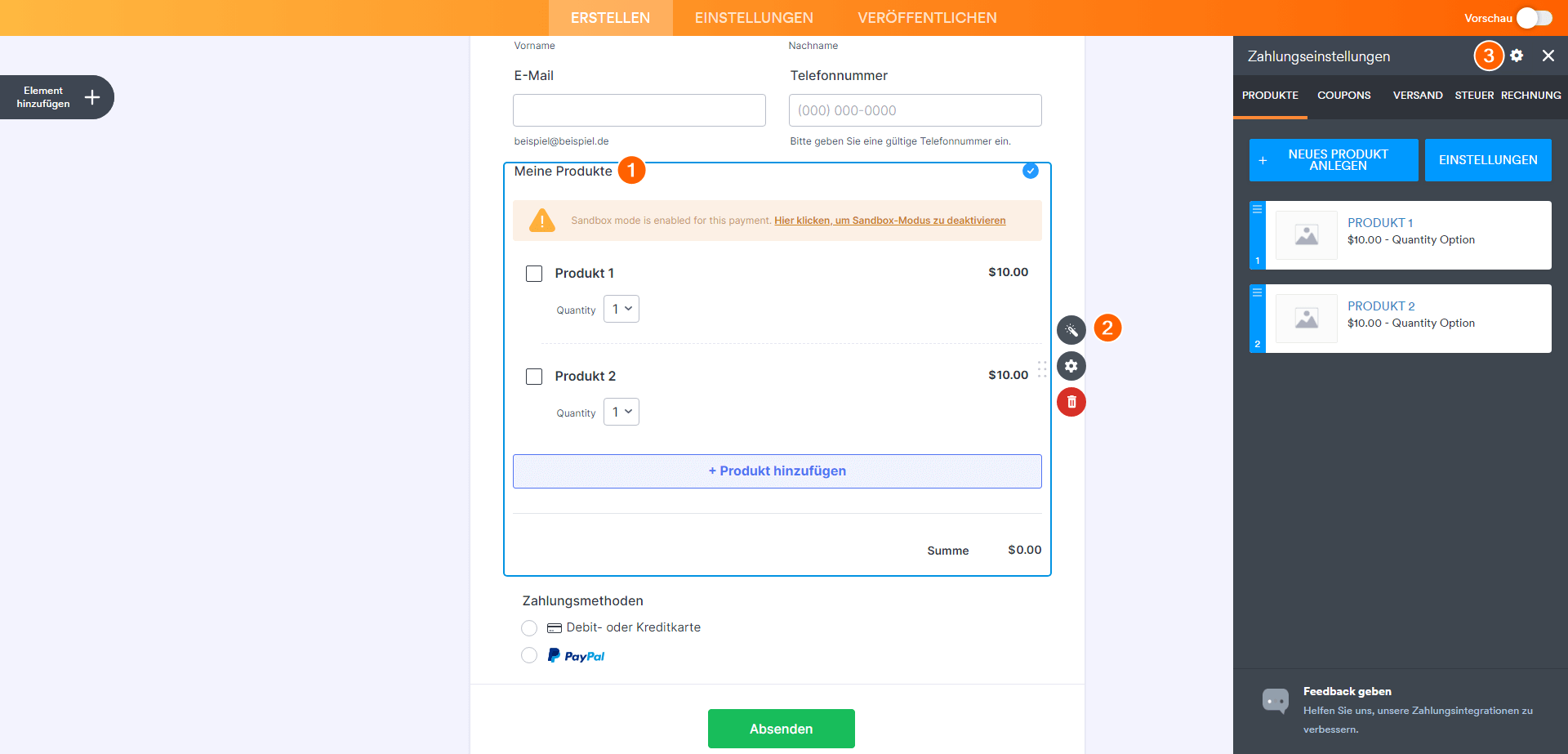Open Produkt 1 Quantity dropdown

click(621, 309)
